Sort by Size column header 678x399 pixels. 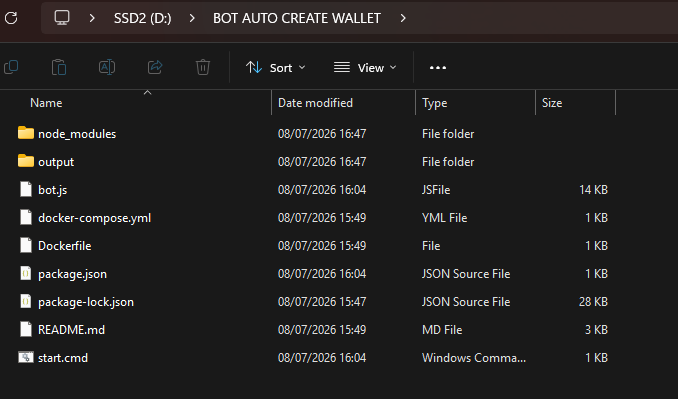click(552, 103)
